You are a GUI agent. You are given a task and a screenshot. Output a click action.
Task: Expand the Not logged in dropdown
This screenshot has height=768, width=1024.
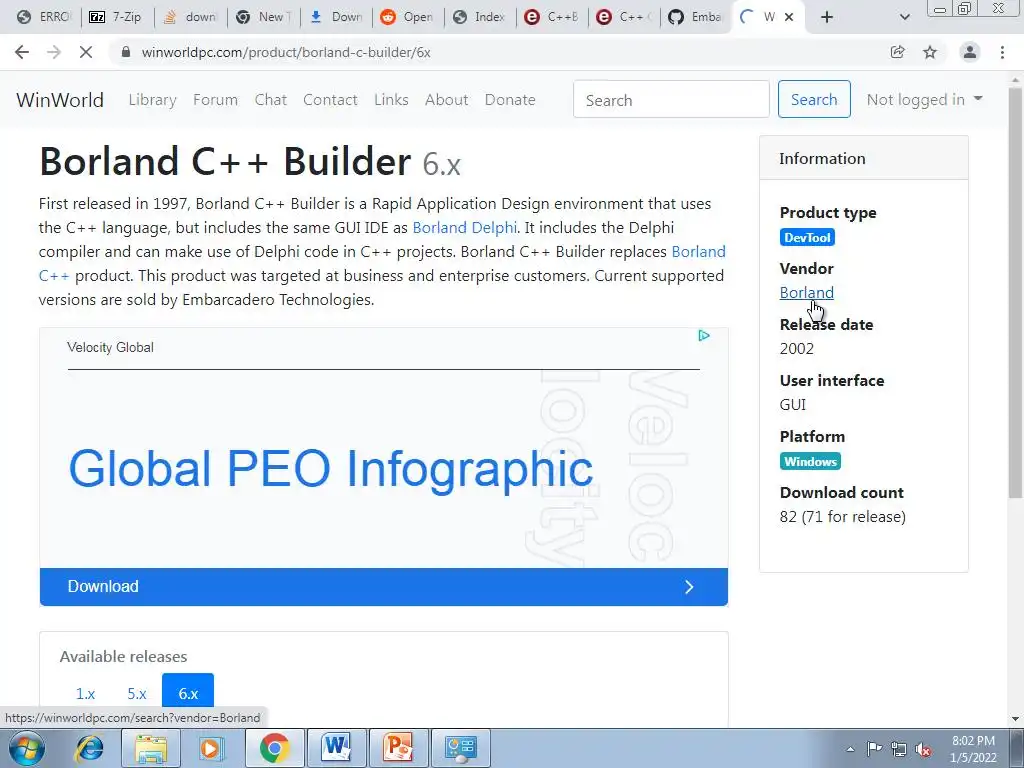pos(924,99)
